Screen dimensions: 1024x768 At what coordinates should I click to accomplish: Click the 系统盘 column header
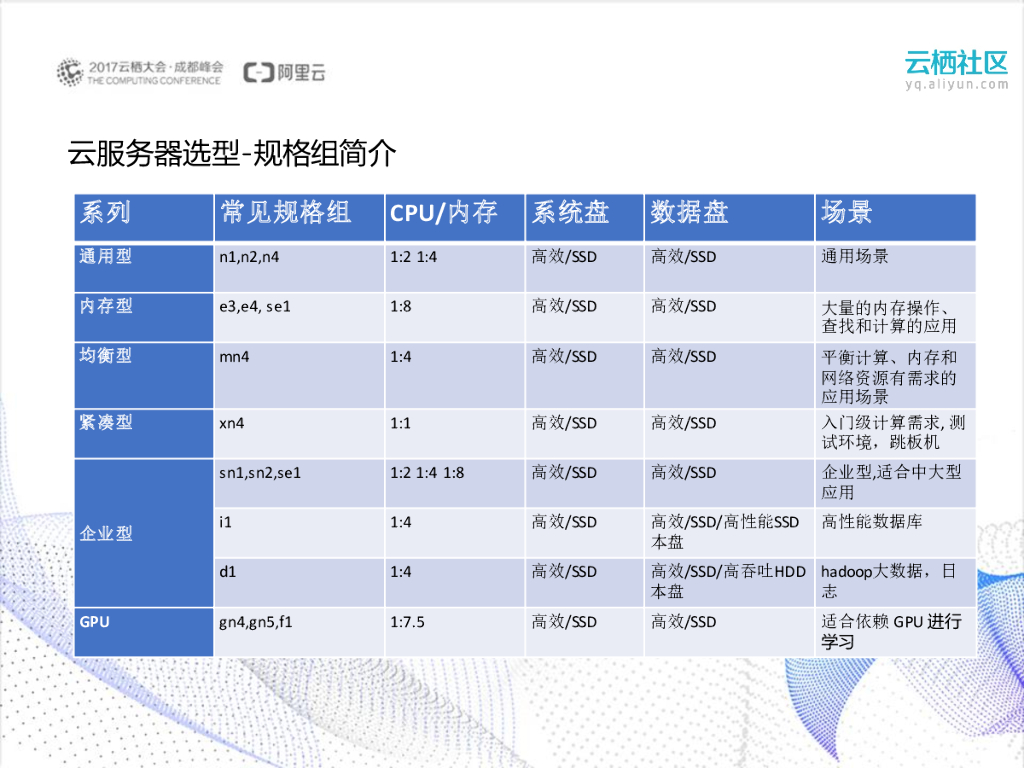[x=584, y=217]
